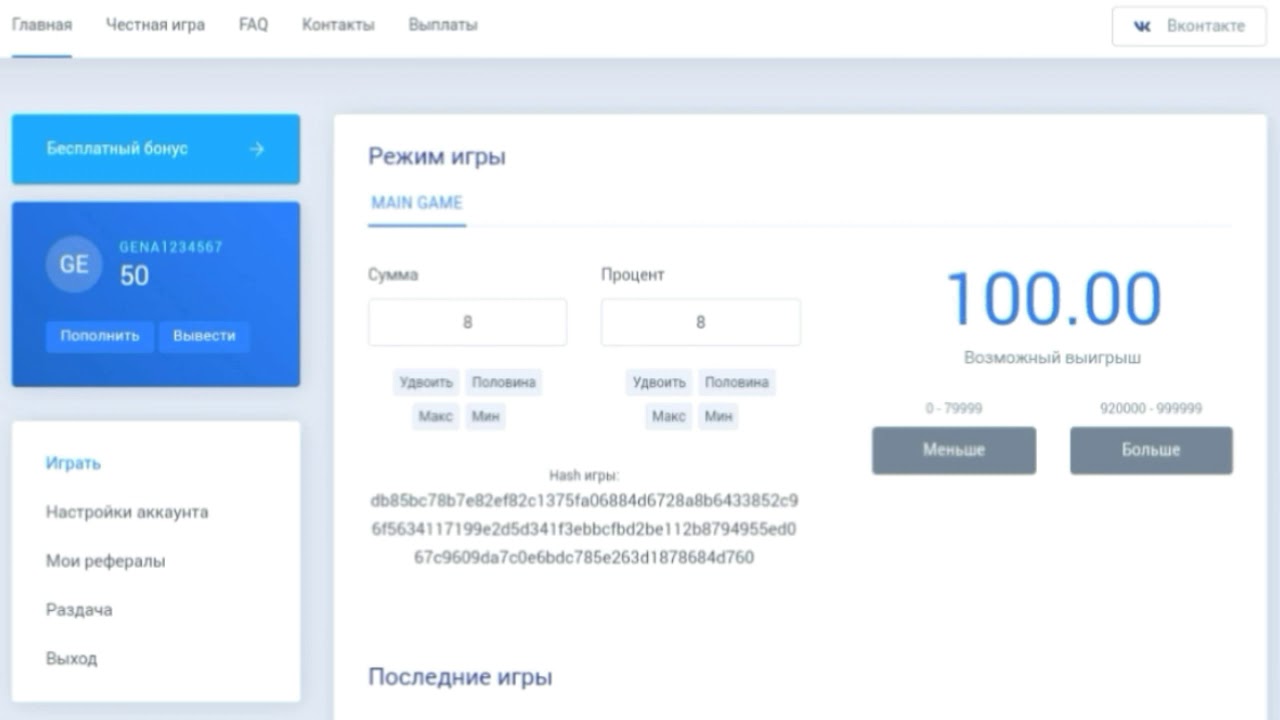Click Мин under Процент
Screen dimensions: 1280x720
click(x=718, y=416)
